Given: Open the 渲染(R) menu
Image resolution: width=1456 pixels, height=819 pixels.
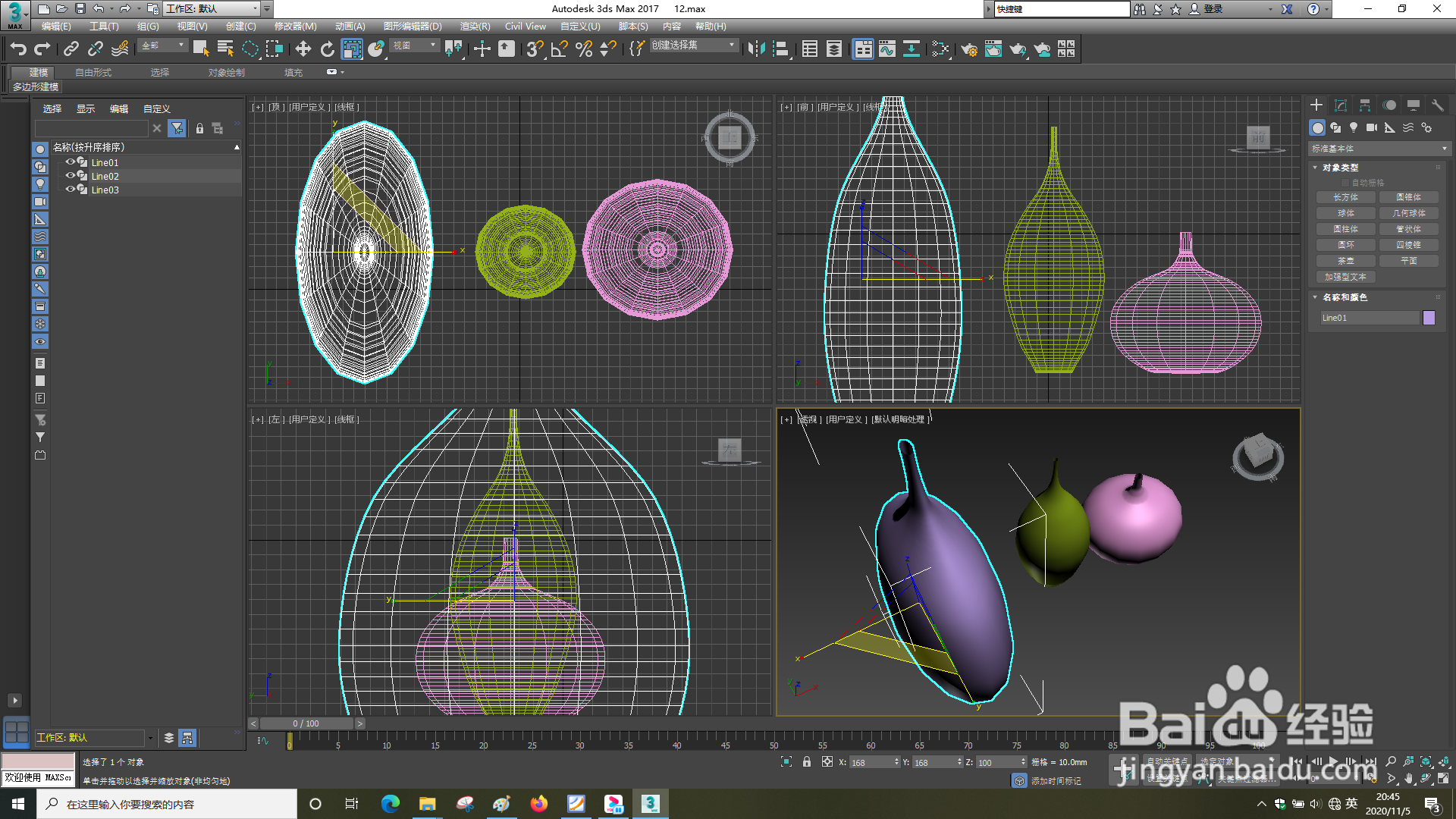Looking at the screenshot, I should pyautogui.click(x=475, y=27).
